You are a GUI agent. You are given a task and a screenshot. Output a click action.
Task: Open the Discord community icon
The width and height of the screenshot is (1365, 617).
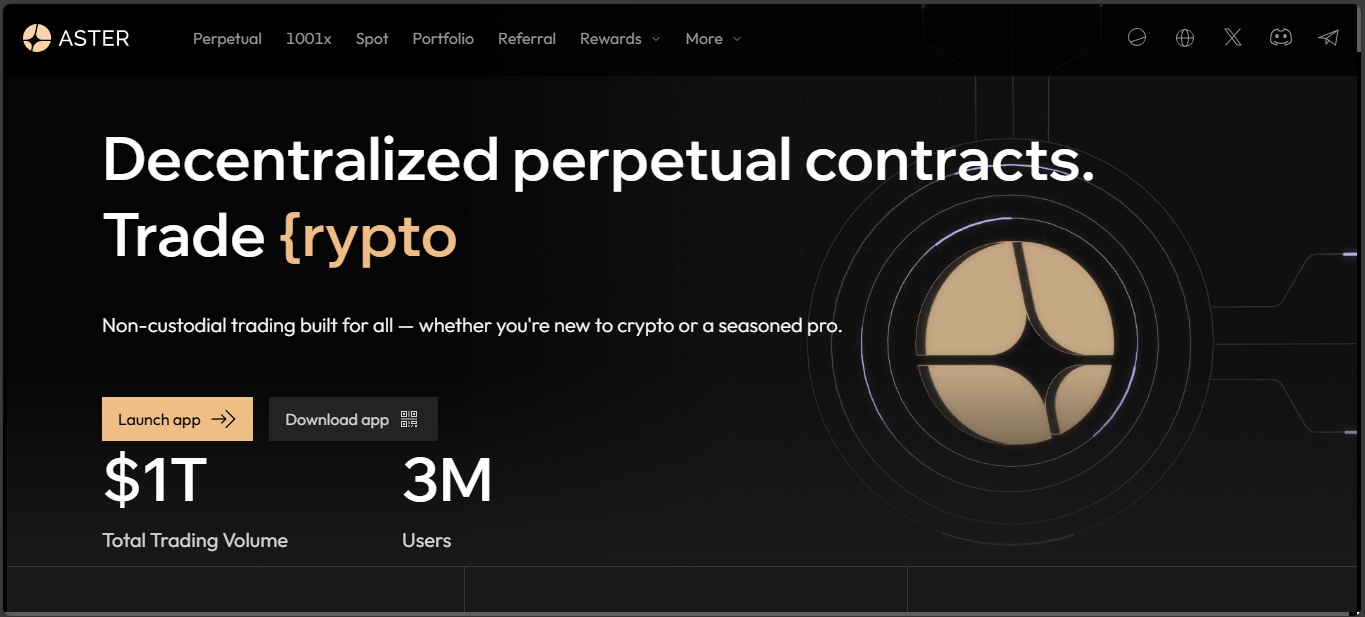[x=1280, y=38]
